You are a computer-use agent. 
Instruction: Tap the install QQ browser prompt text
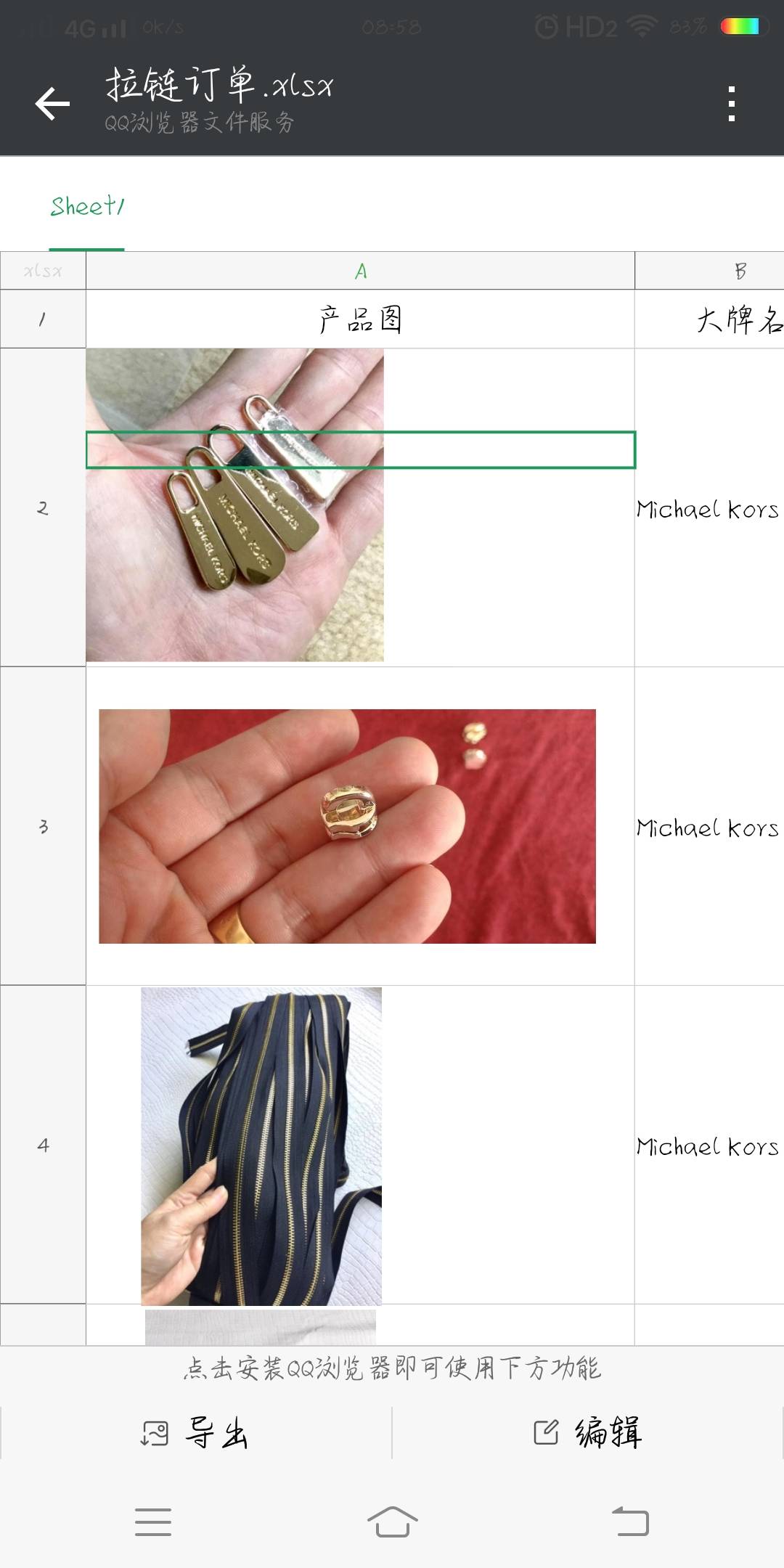(x=392, y=1368)
